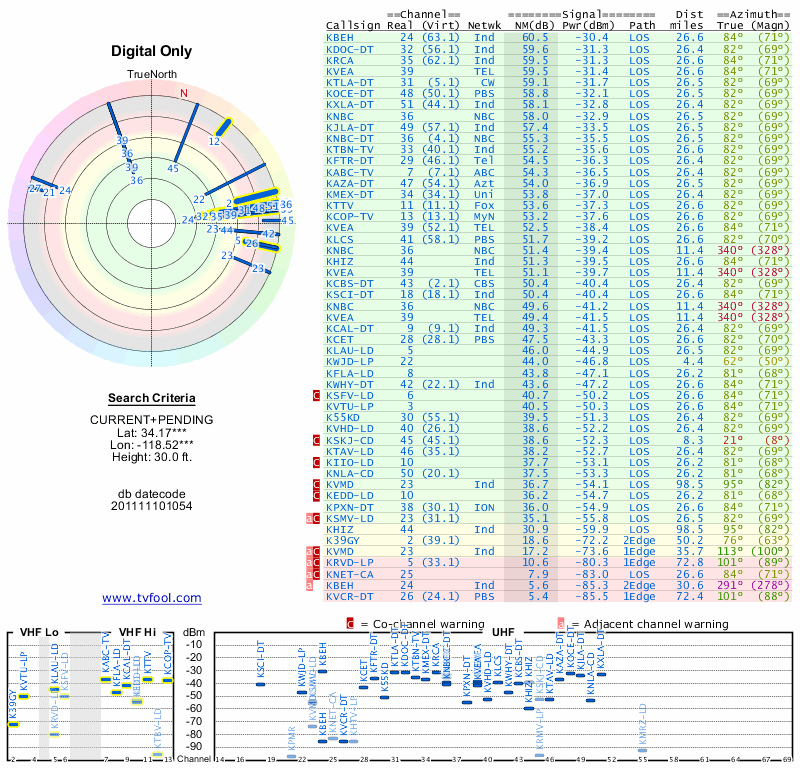Select the KPXN-DT callsign in the table

point(350,508)
